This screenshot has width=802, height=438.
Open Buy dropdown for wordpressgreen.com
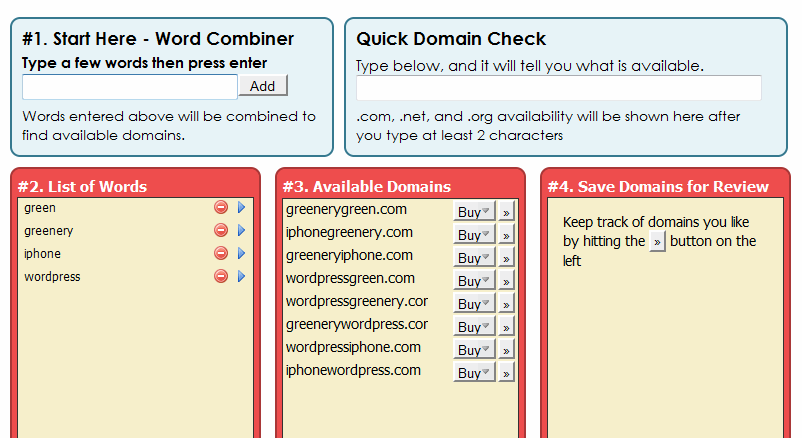pyautogui.click(x=474, y=281)
